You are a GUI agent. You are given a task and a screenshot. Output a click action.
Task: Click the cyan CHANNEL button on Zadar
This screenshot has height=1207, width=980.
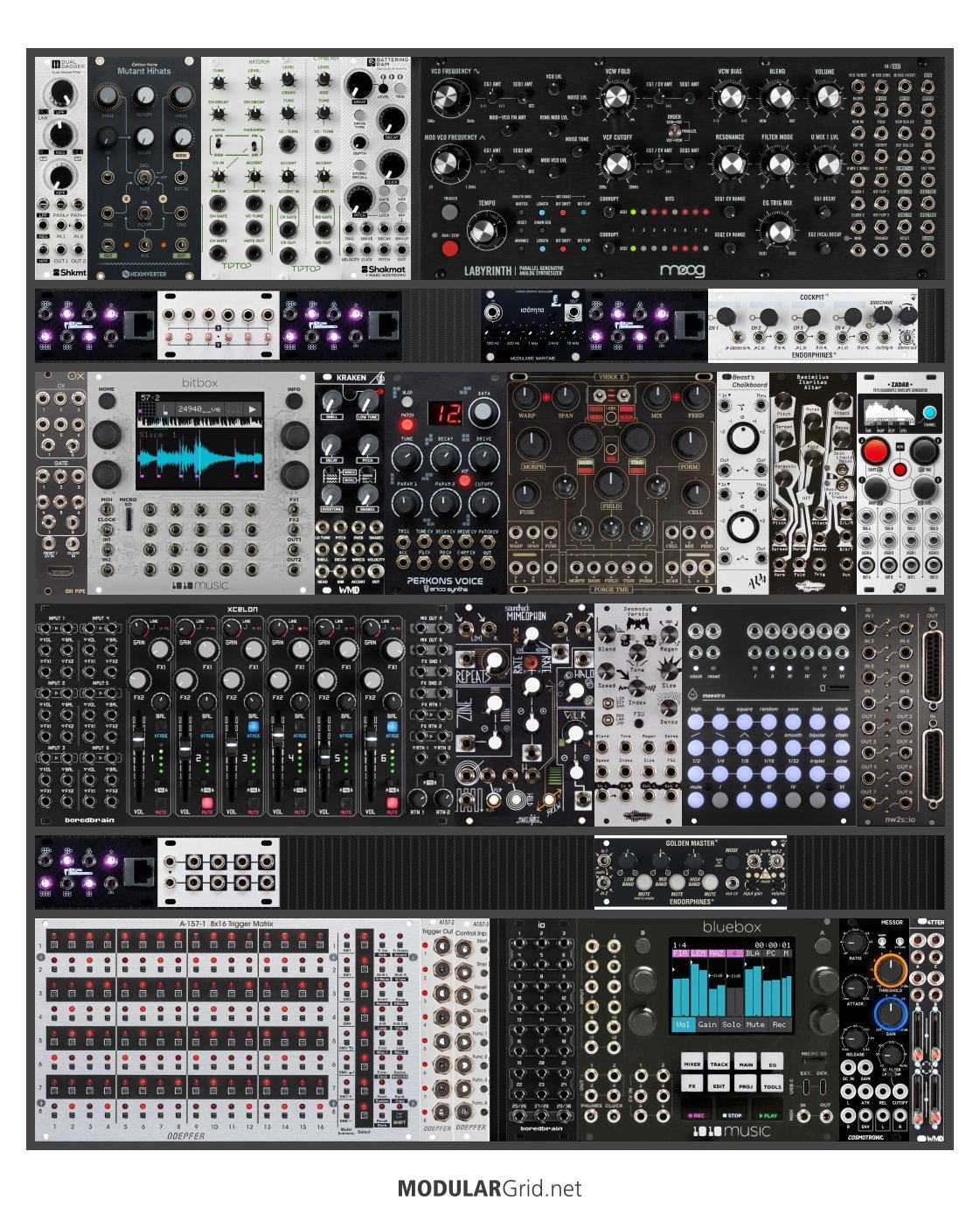[928, 413]
